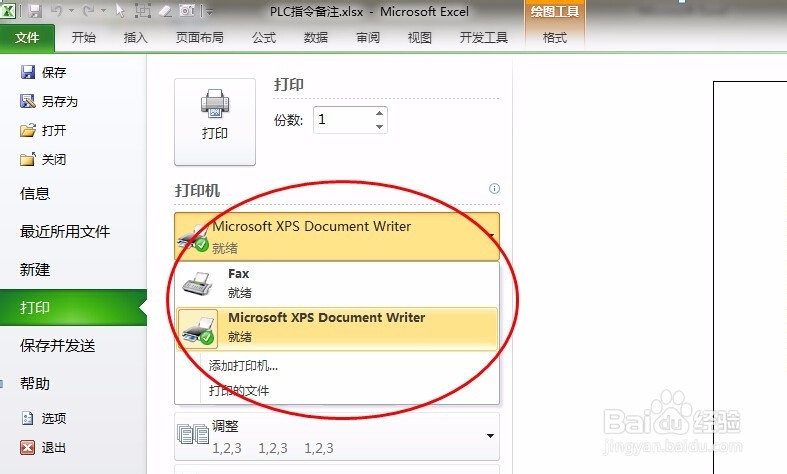Click the Excel application icon in title bar
This screenshot has height=474, width=787.
[x=8, y=10]
